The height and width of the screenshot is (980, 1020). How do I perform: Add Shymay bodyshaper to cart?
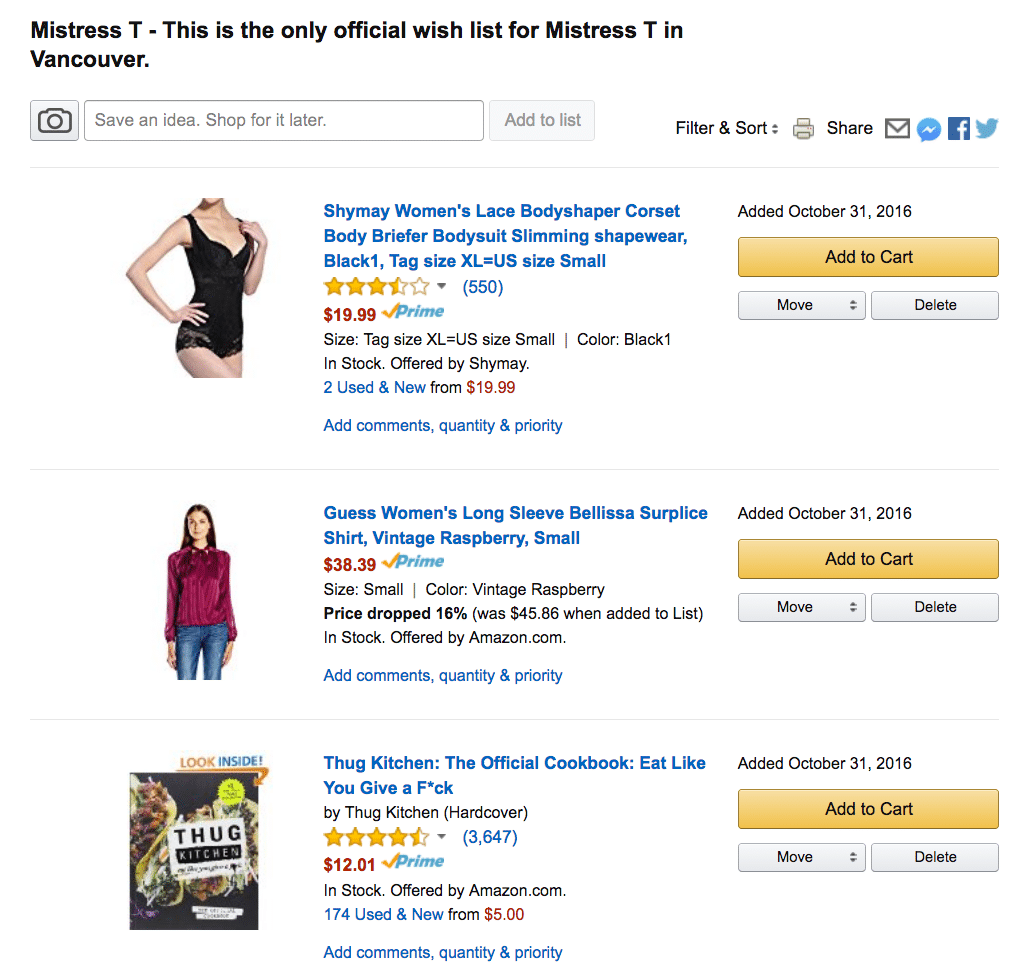point(868,257)
